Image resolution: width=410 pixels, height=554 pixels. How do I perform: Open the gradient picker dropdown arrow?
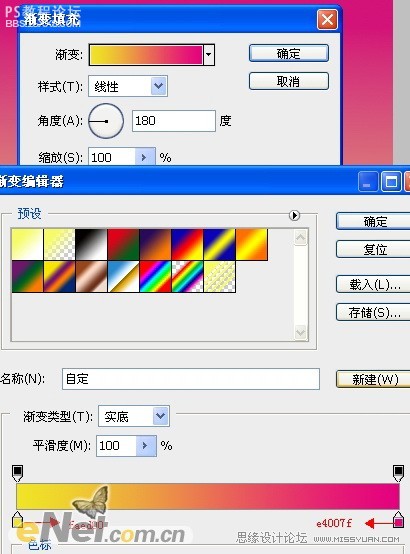[x=209, y=55]
